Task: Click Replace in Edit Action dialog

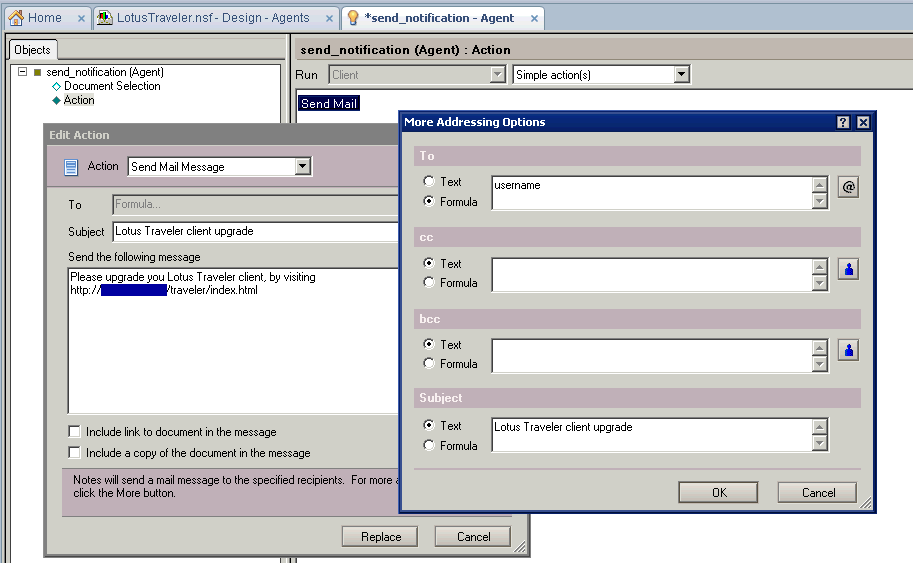Action: click(x=380, y=537)
